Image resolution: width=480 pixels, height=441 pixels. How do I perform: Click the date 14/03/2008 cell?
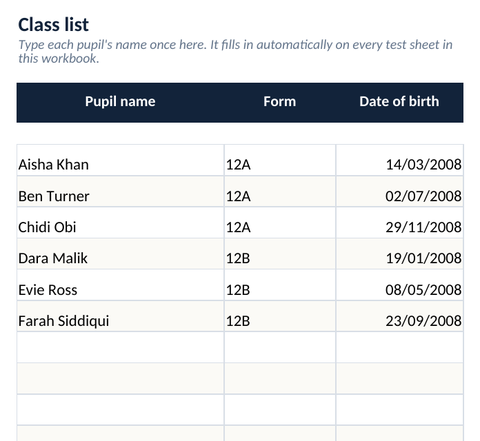[x=400, y=160]
